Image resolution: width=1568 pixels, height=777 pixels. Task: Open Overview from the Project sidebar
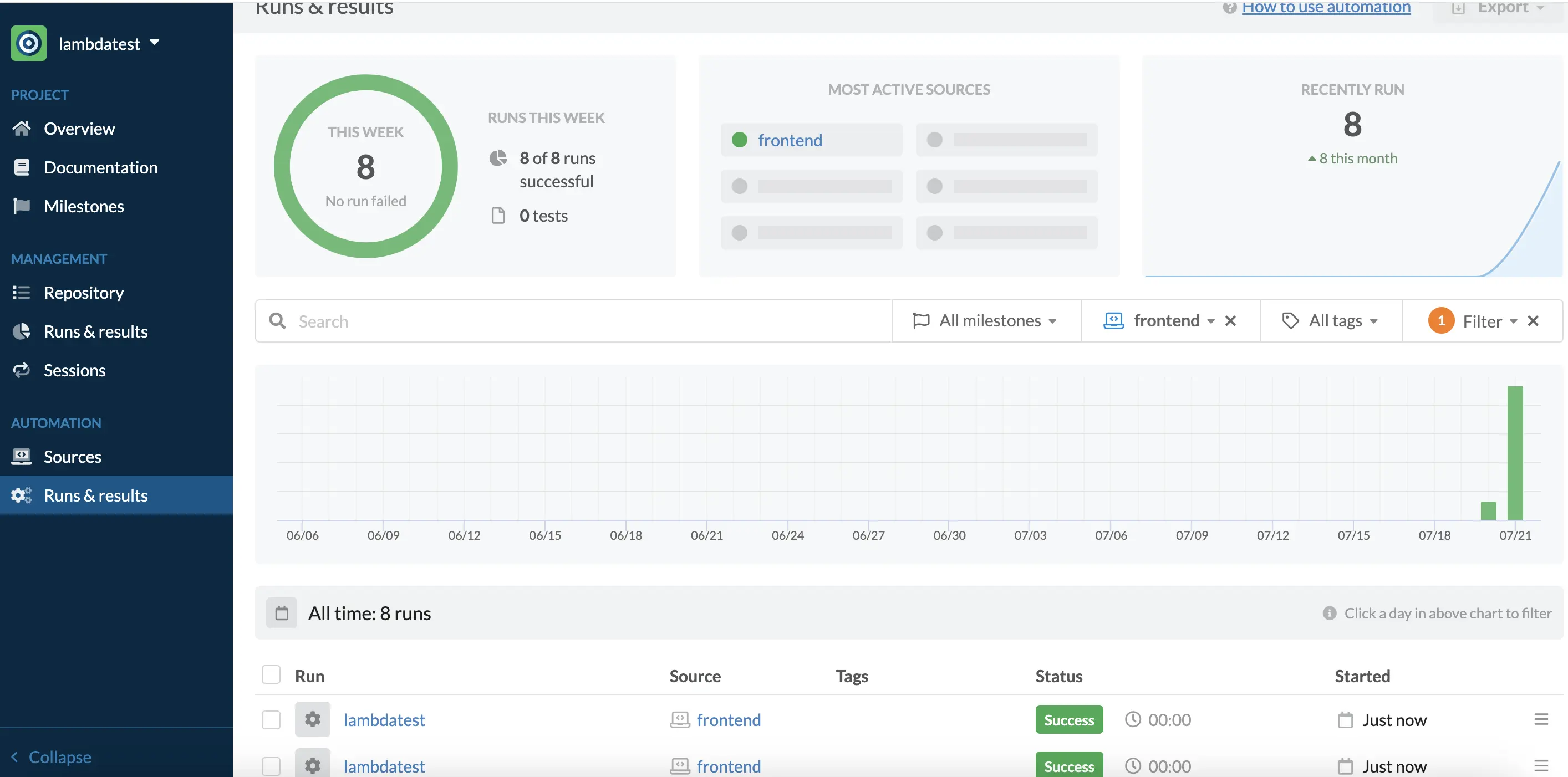coord(80,129)
